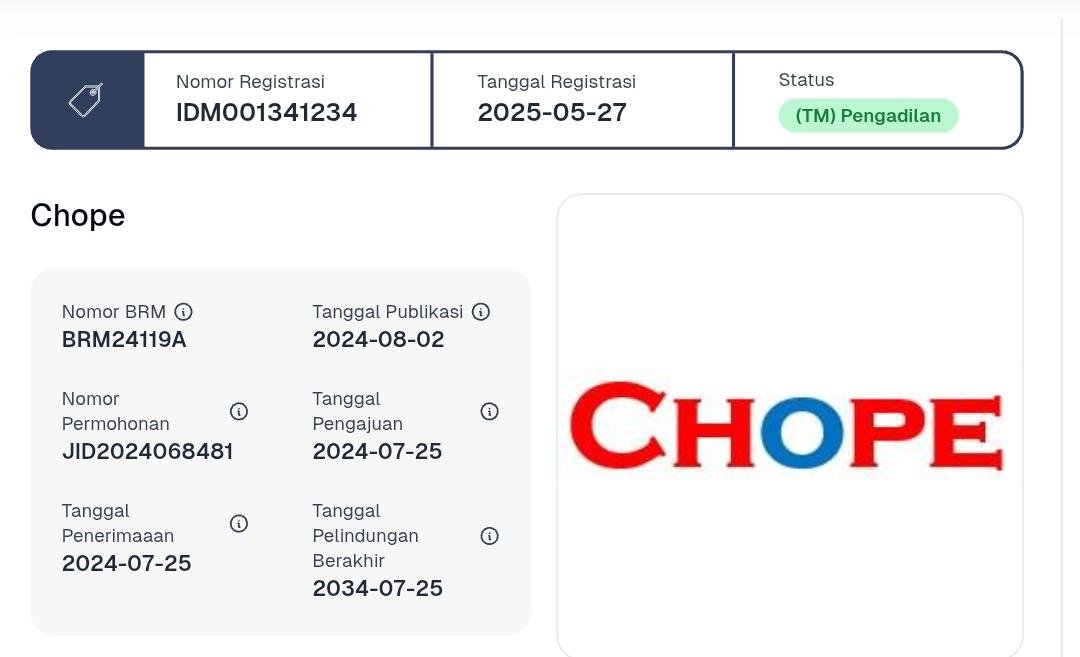Select application number JID2024068481
The image size is (1080, 657).
point(147,452)
